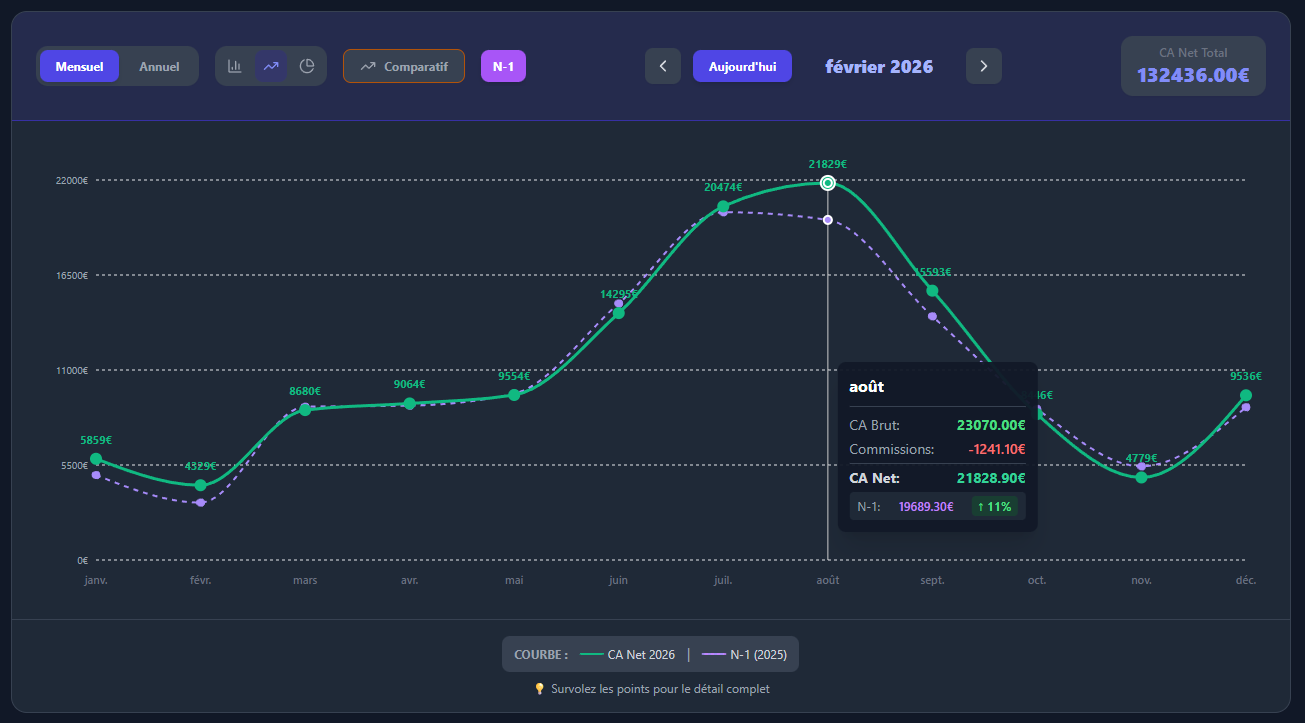Toggle the Comparatif mode button
This screenshot has width=1305, height=723.
[404, 66]
